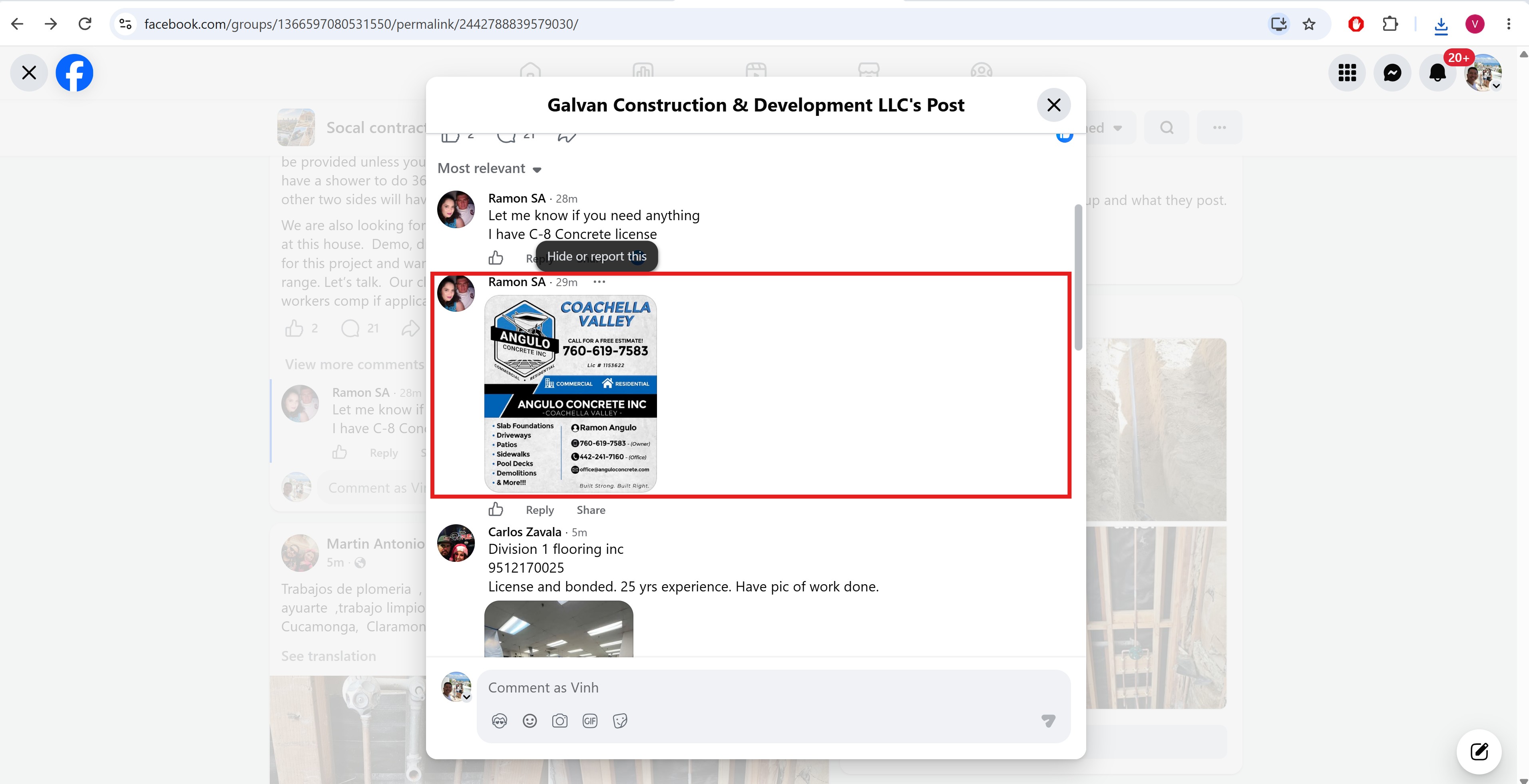Search within the group using the magnifier
Screen dimensions: 1529x784
click(x=1167, y=127)
